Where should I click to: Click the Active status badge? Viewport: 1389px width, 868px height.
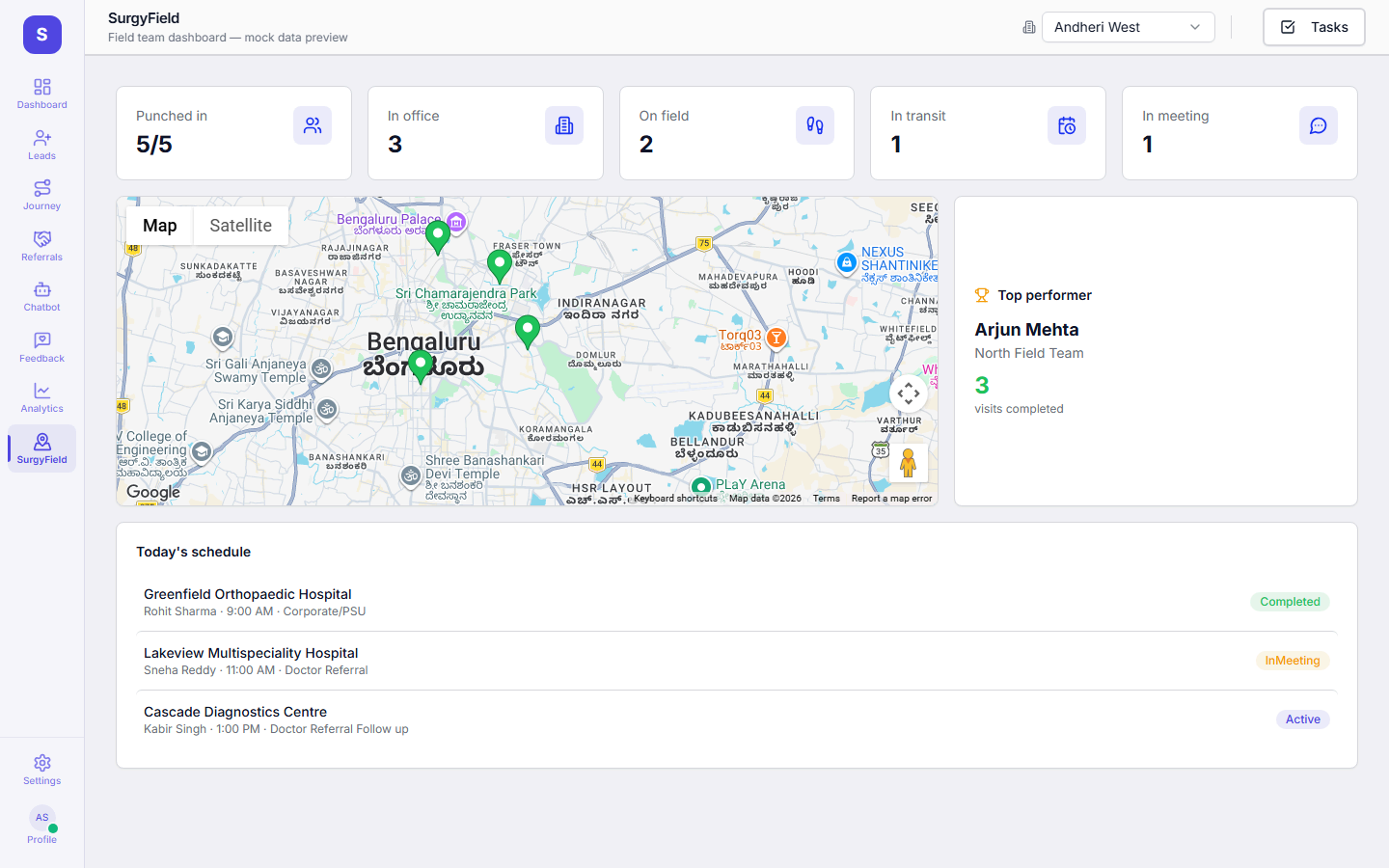pyautogui.click(x=1303, y=719)
